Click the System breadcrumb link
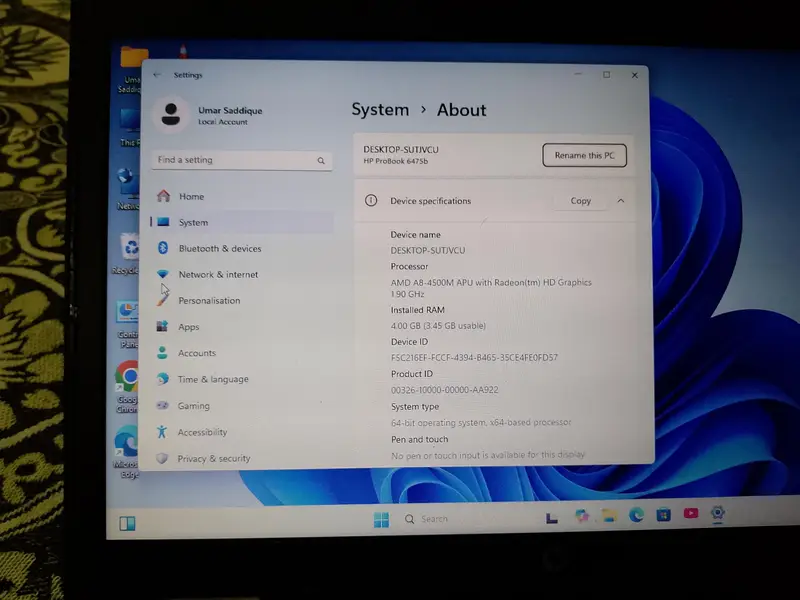Viewport: 800px width, 600px height. coord(380,110)
